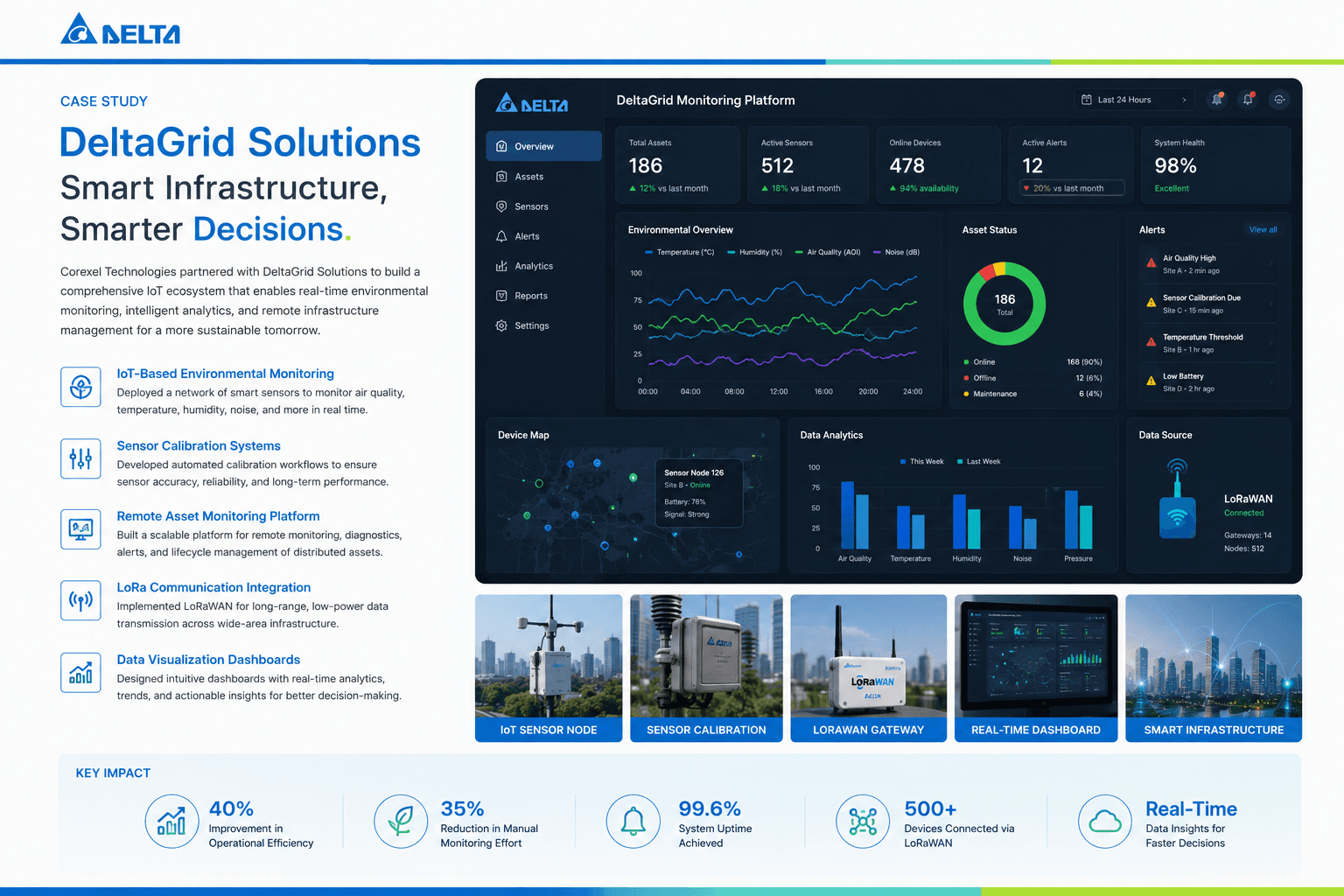Expand the Air Quality High alert chevron
Viewport: 1344px width, 896px height.
[1270, 263]
